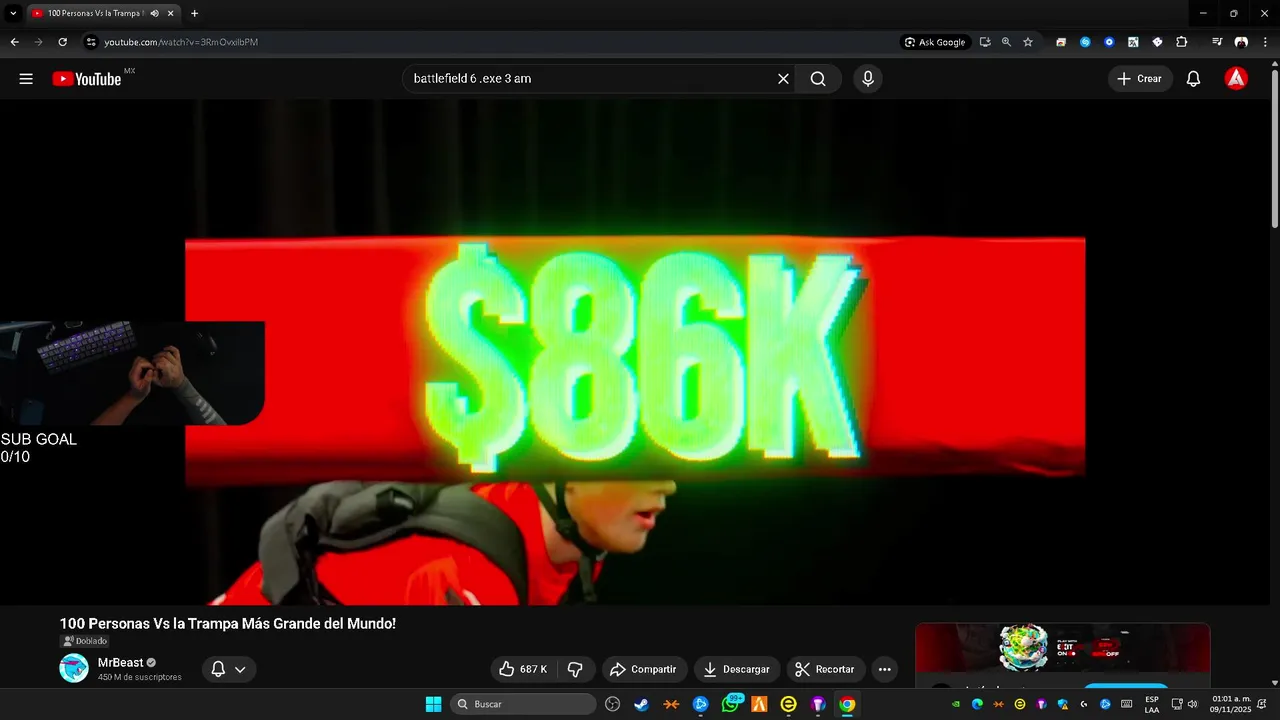Dislike the video
Image resolution: width=1280 pixels, height=720 pixels.
point(576,669)
